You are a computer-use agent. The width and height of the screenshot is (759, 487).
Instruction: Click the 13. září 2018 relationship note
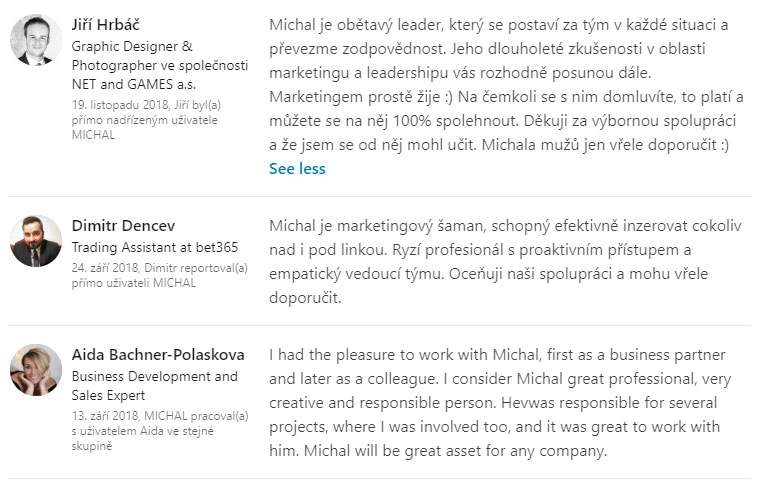(160, 431)
